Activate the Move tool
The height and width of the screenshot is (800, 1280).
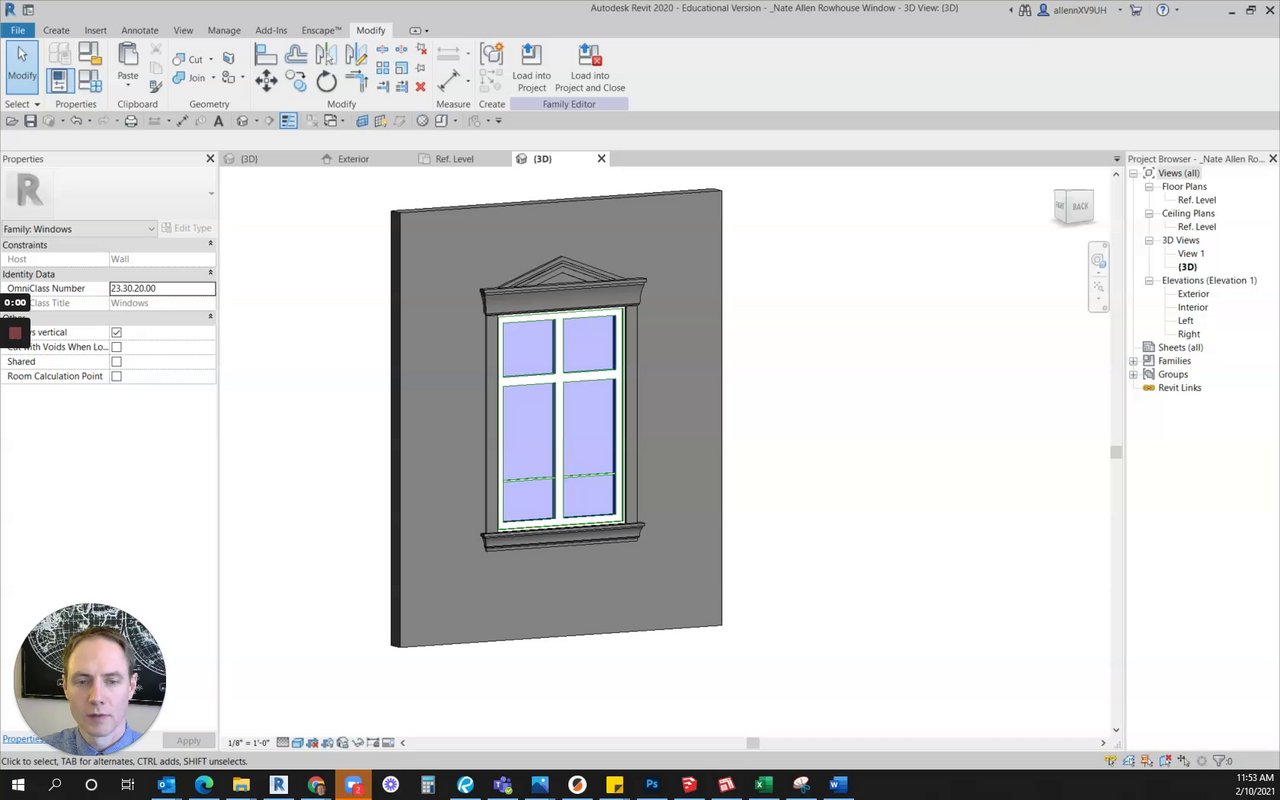coord(266,82)
